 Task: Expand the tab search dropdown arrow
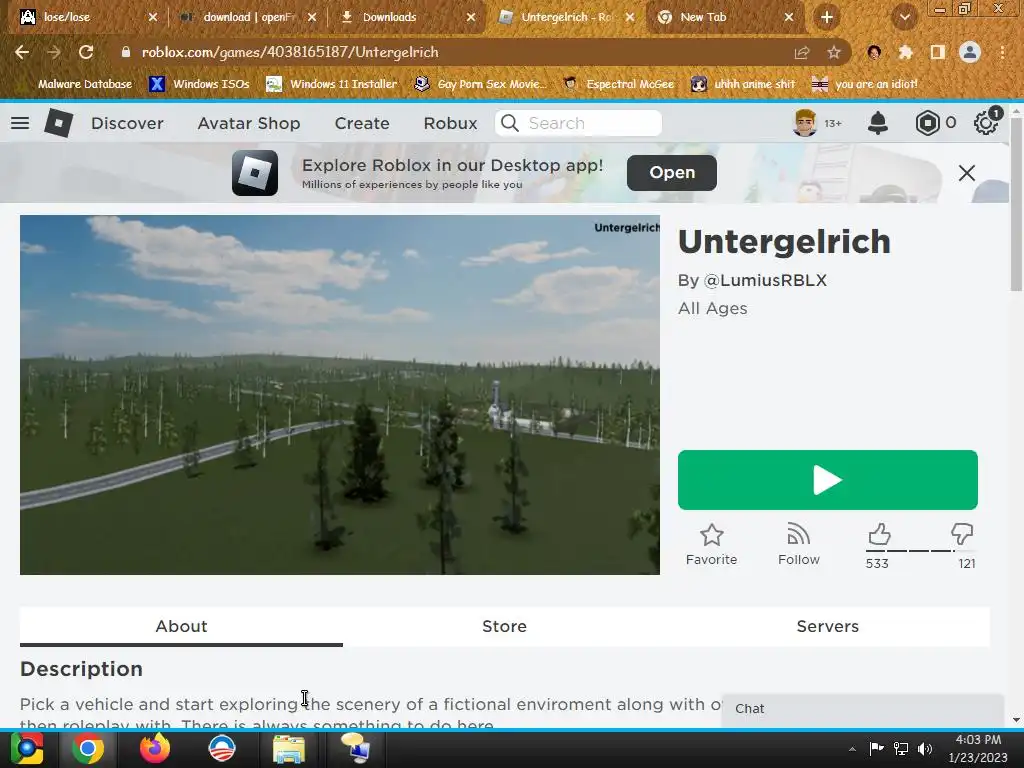coord(904,17)
